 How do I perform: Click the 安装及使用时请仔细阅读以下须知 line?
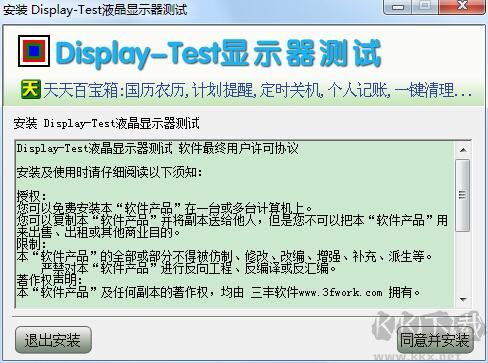(109, 172)
